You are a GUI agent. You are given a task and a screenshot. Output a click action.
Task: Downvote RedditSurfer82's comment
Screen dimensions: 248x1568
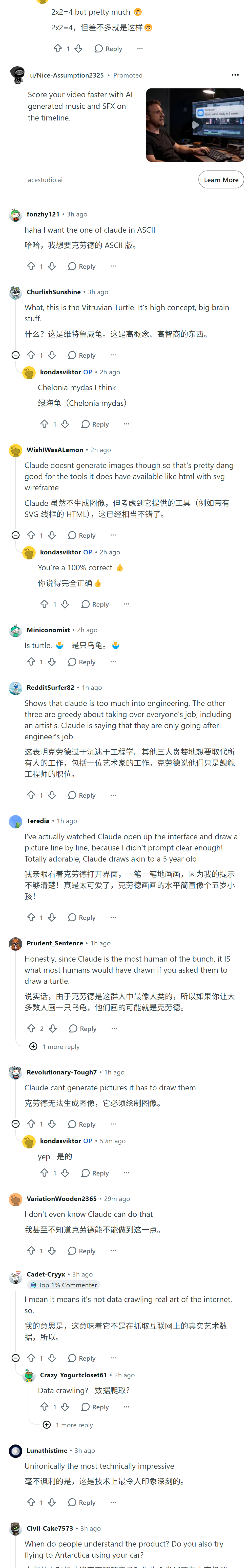coord(52,795)
